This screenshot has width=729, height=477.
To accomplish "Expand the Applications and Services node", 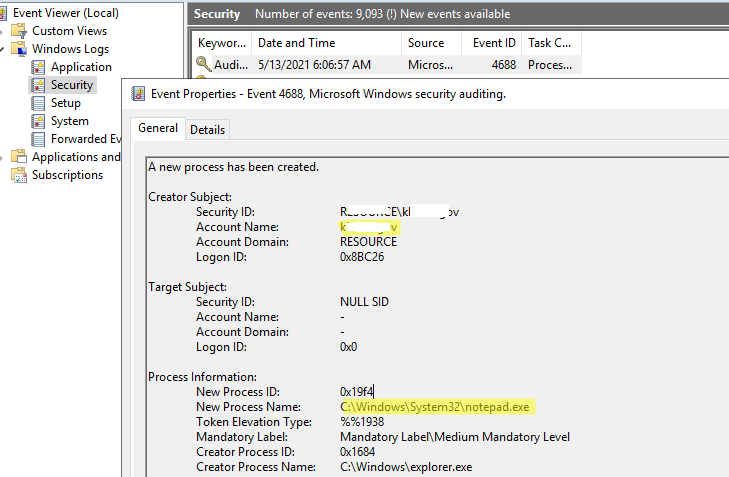I will click(x=2, y=157).
